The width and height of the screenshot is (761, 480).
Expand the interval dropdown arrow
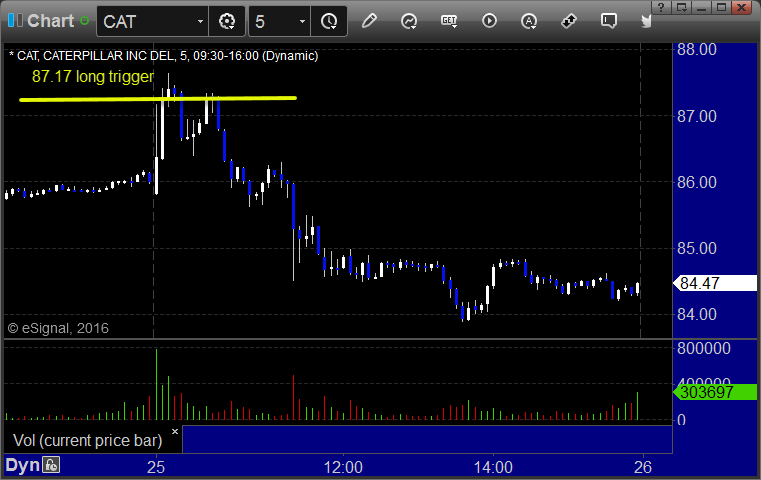click(x=302, y=21)
